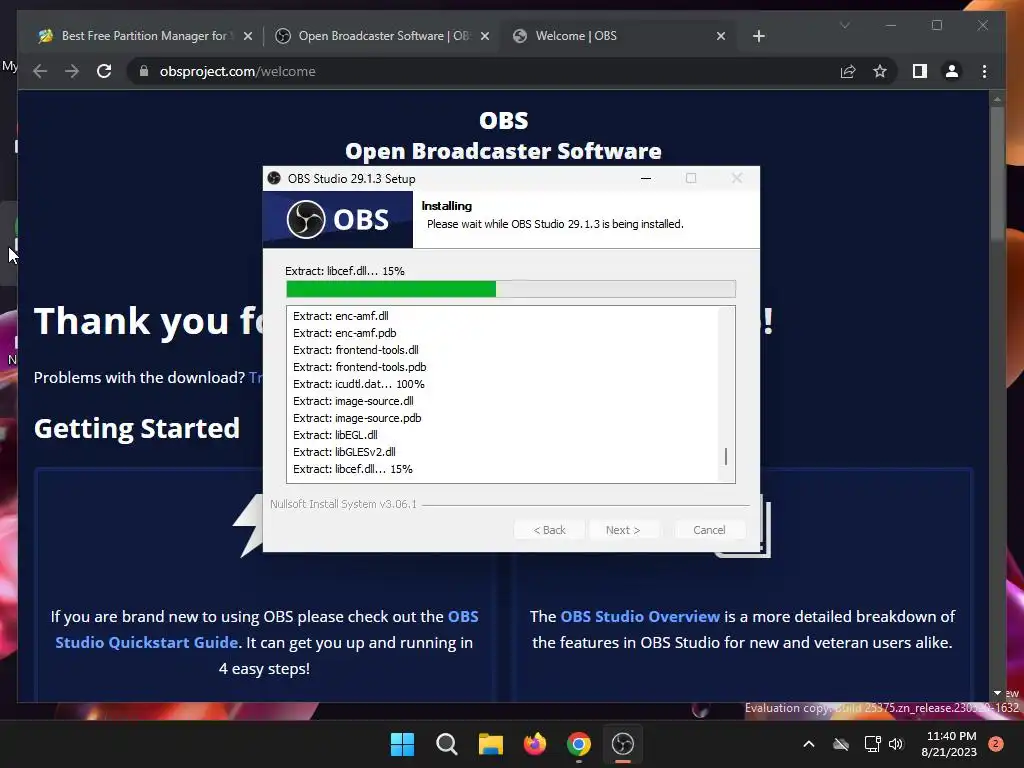Click the browser back arrow
The image size is (1024, 768).
(40, 71)
